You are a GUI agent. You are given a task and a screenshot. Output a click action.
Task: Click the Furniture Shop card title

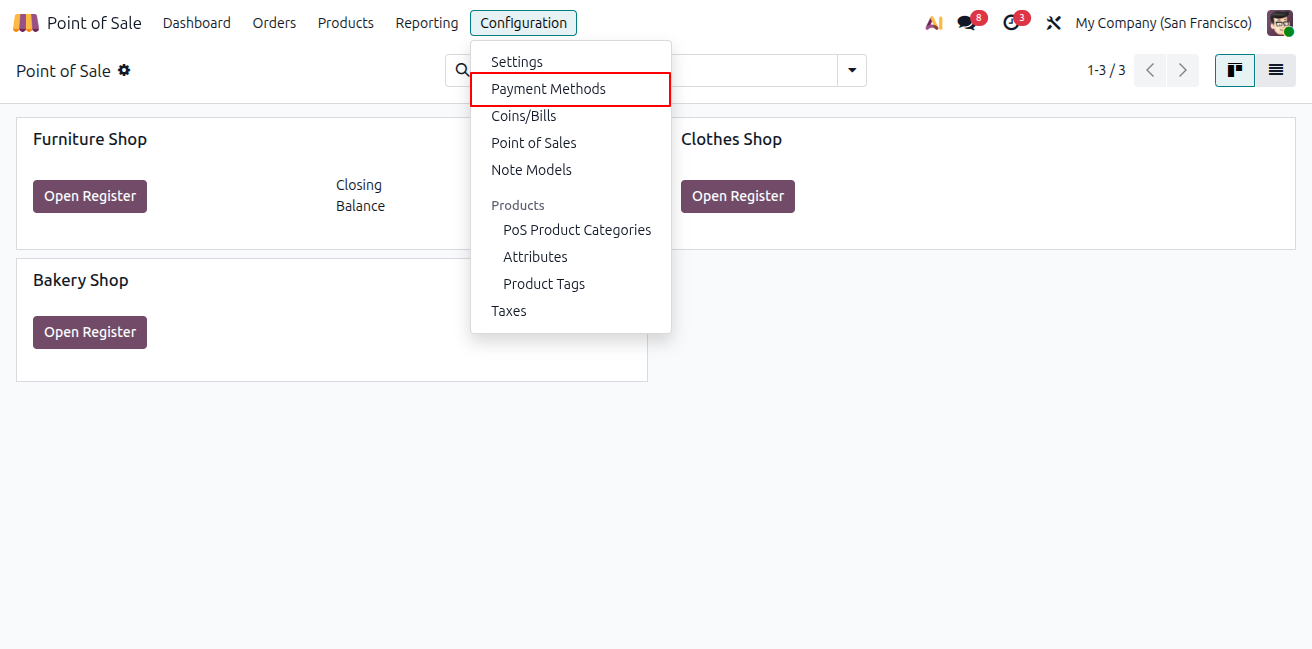tap(90, 139)
